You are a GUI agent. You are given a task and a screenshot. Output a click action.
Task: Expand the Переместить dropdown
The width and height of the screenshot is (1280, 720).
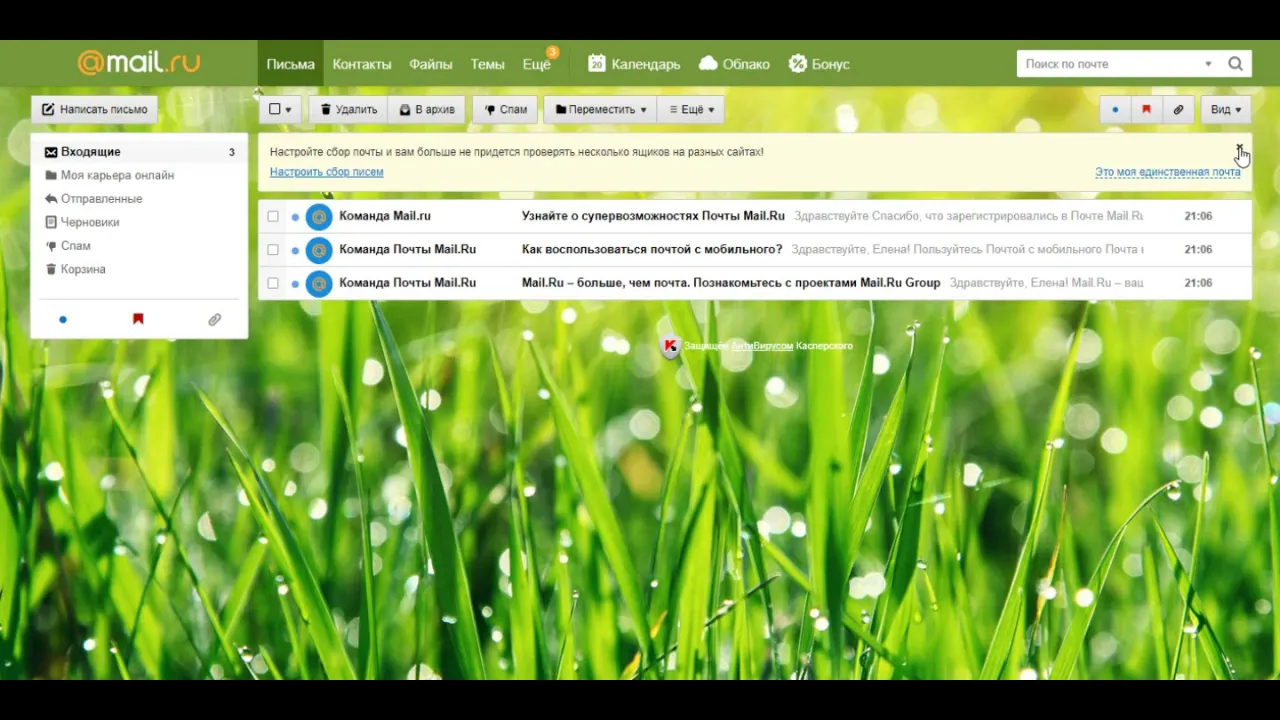600,110
